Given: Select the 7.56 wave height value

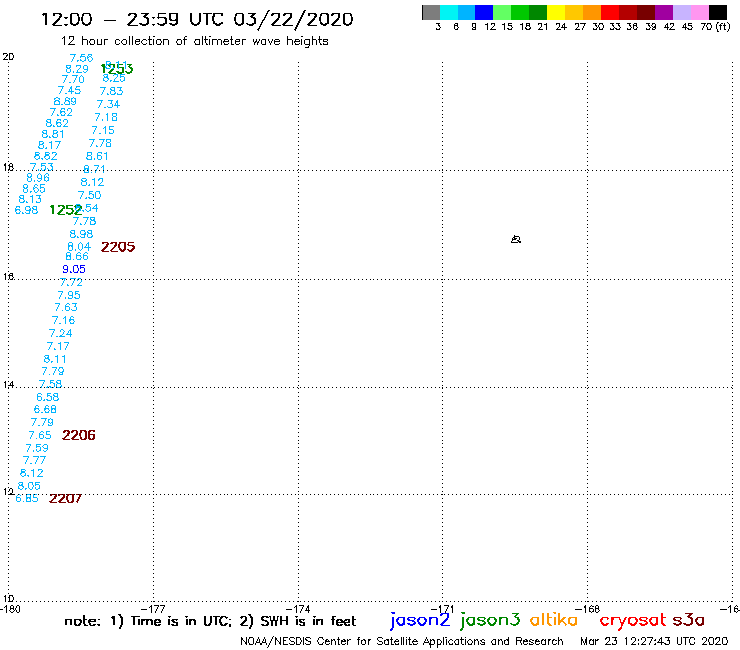Looking at the screenshot, I should point(81,58).
